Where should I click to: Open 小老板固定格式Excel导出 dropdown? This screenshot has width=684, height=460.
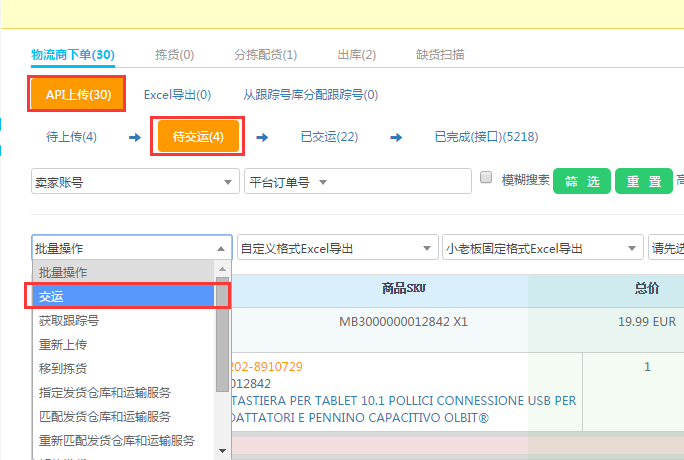coord(542,248)
